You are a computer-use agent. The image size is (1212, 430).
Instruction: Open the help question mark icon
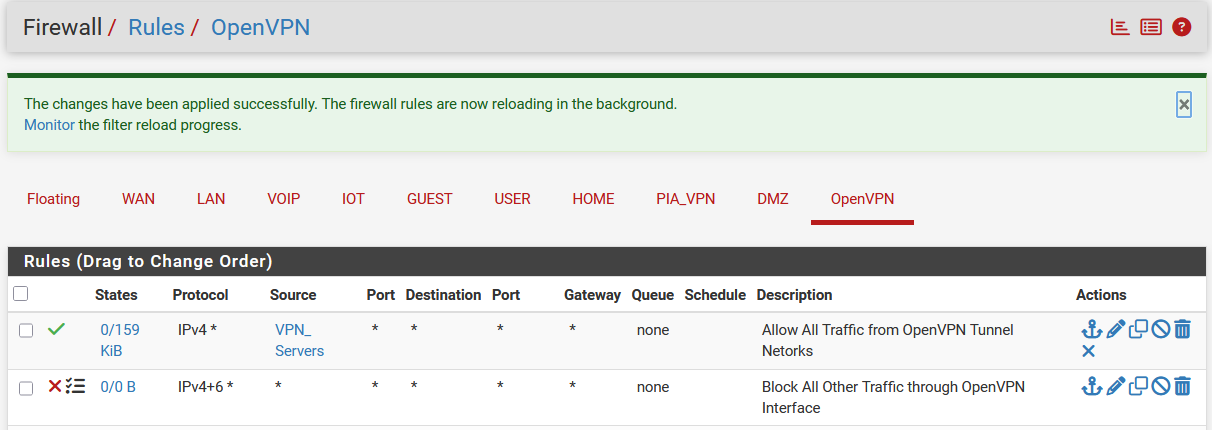click(1182, 27)
